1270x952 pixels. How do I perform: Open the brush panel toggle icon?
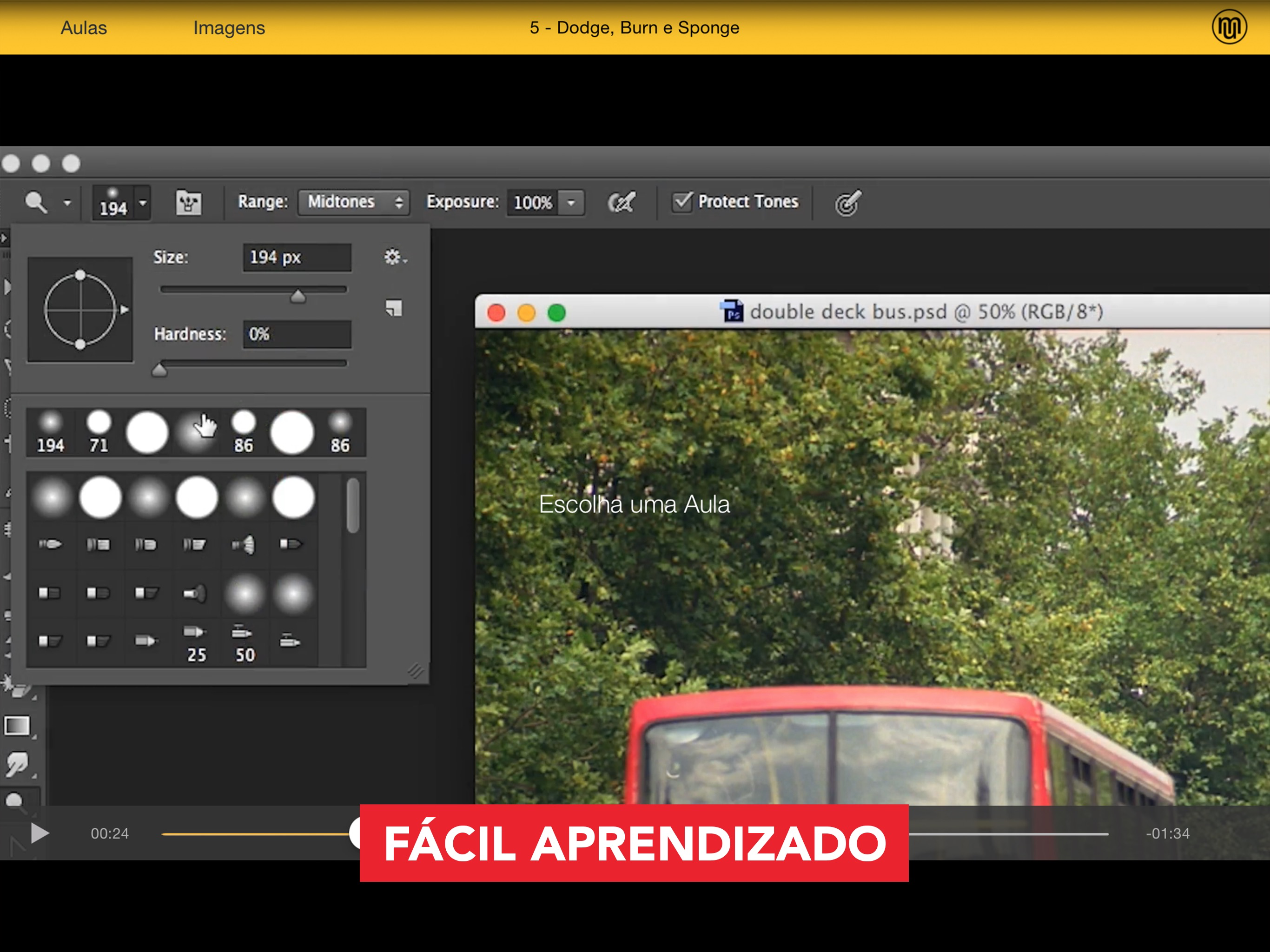188,202
